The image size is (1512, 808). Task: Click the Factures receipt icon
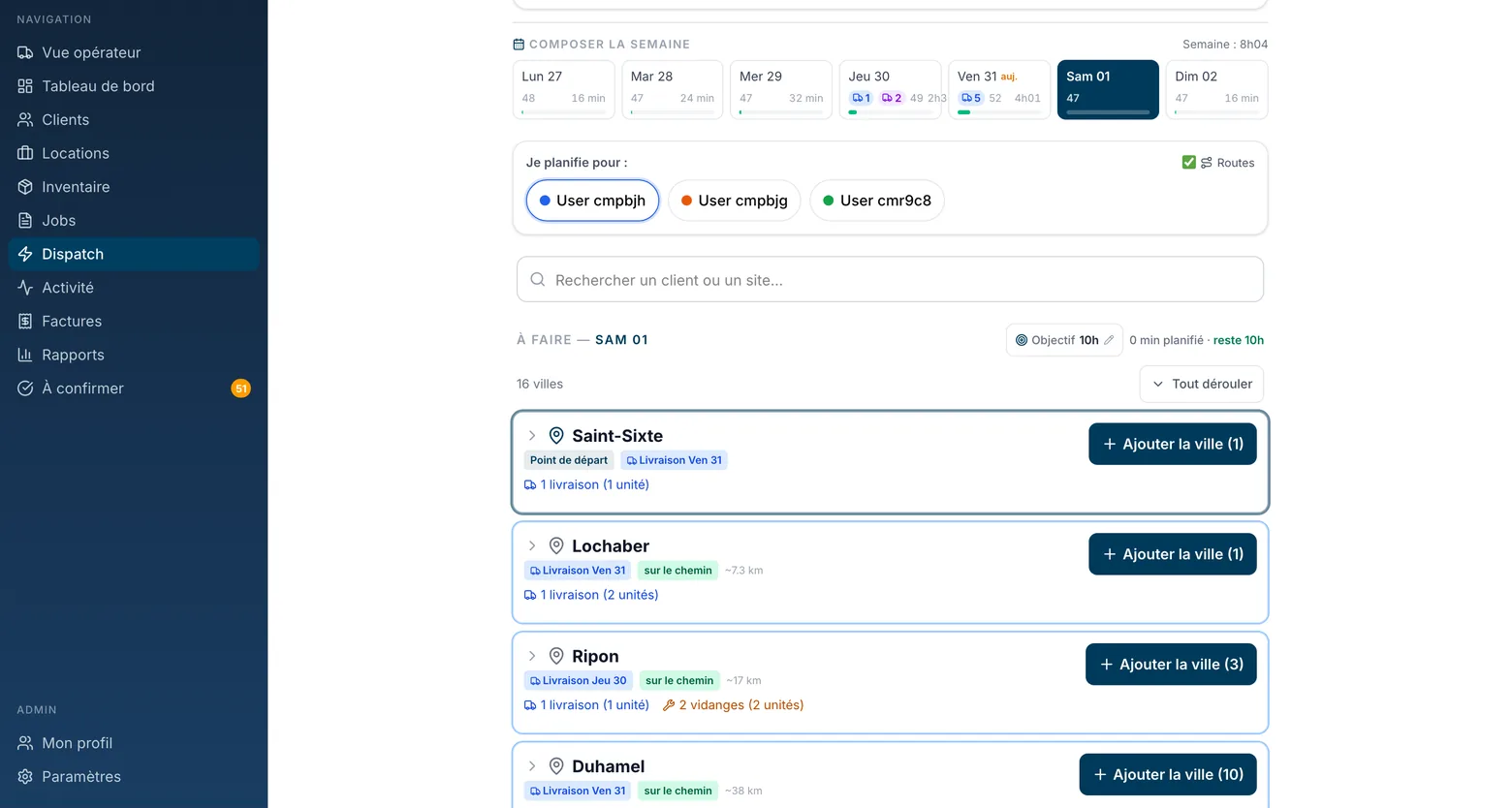coord(25,321)
